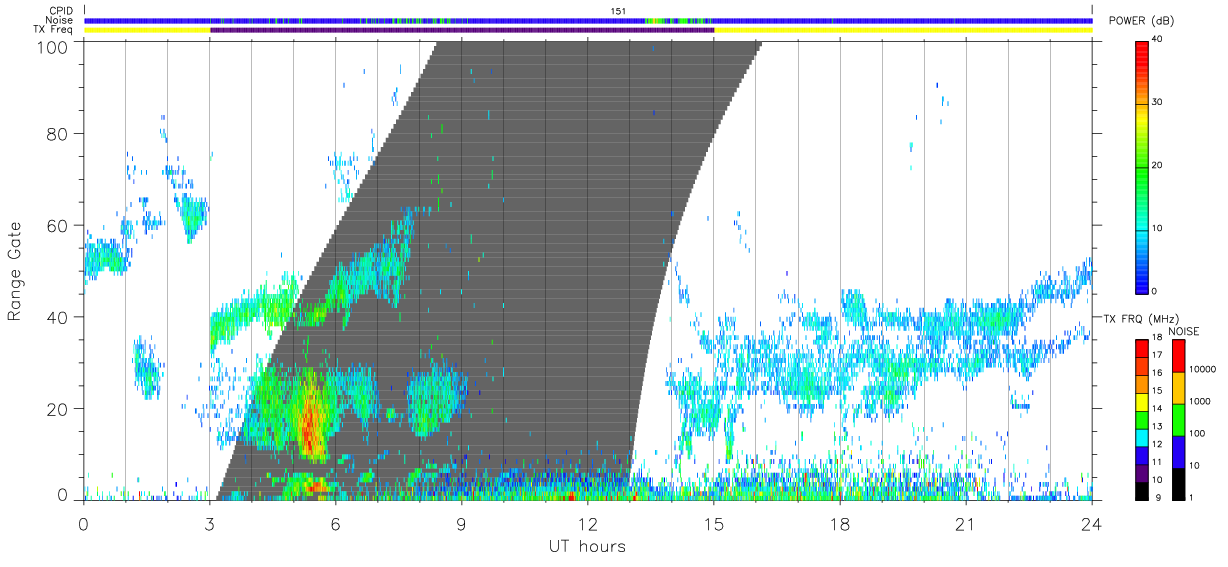Click the 10000 label on NOISE colorbar

(1203, 369)
